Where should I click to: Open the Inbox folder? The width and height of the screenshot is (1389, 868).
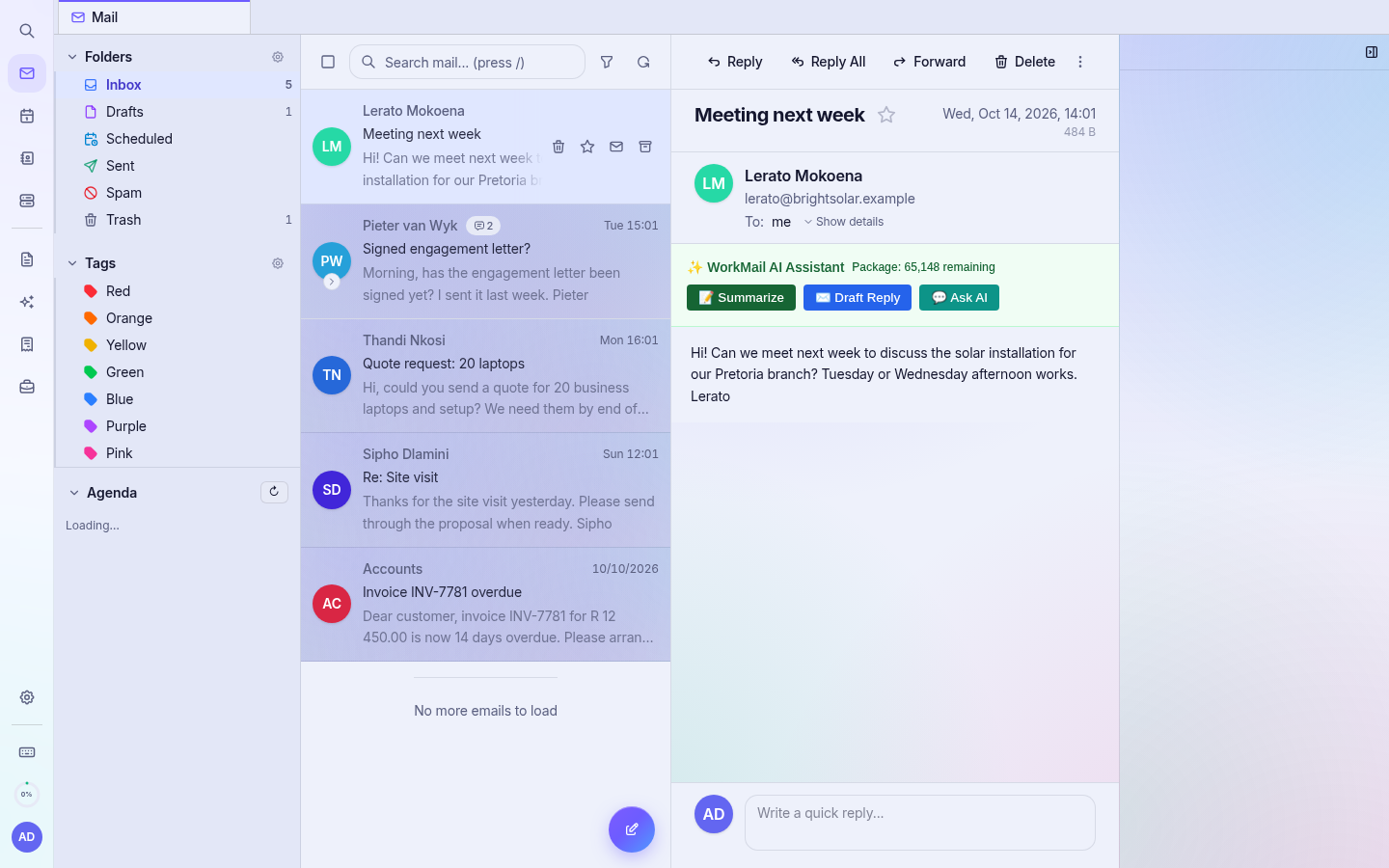click(x=177, y=85)
